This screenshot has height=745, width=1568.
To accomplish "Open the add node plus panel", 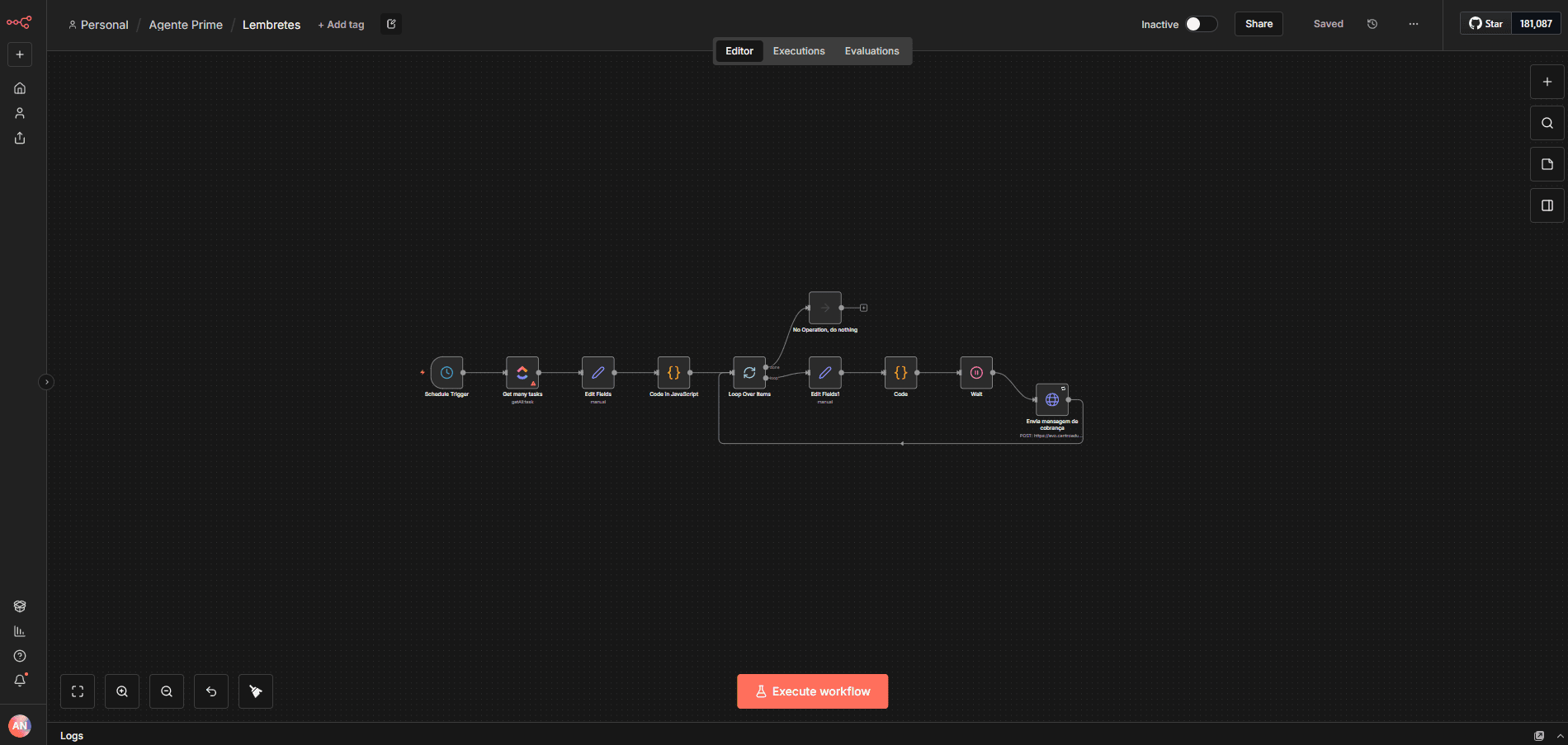I will (1547, 82).
